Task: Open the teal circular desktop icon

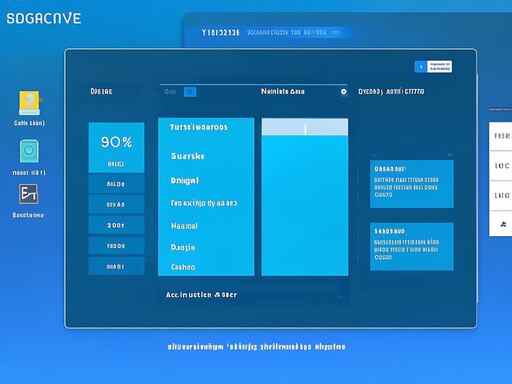Action: [29, 151]
